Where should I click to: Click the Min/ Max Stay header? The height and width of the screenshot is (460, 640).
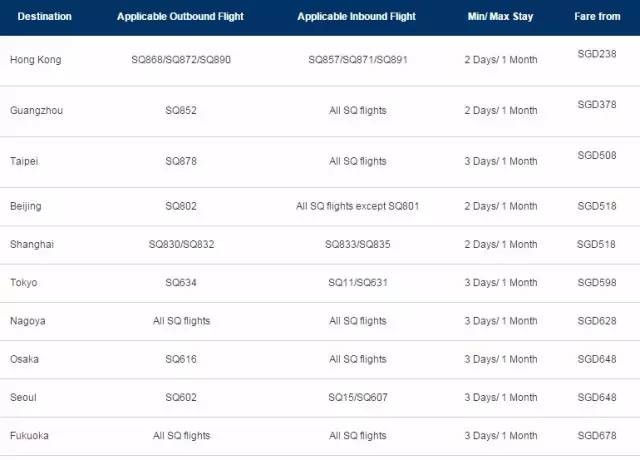(500, 17)
